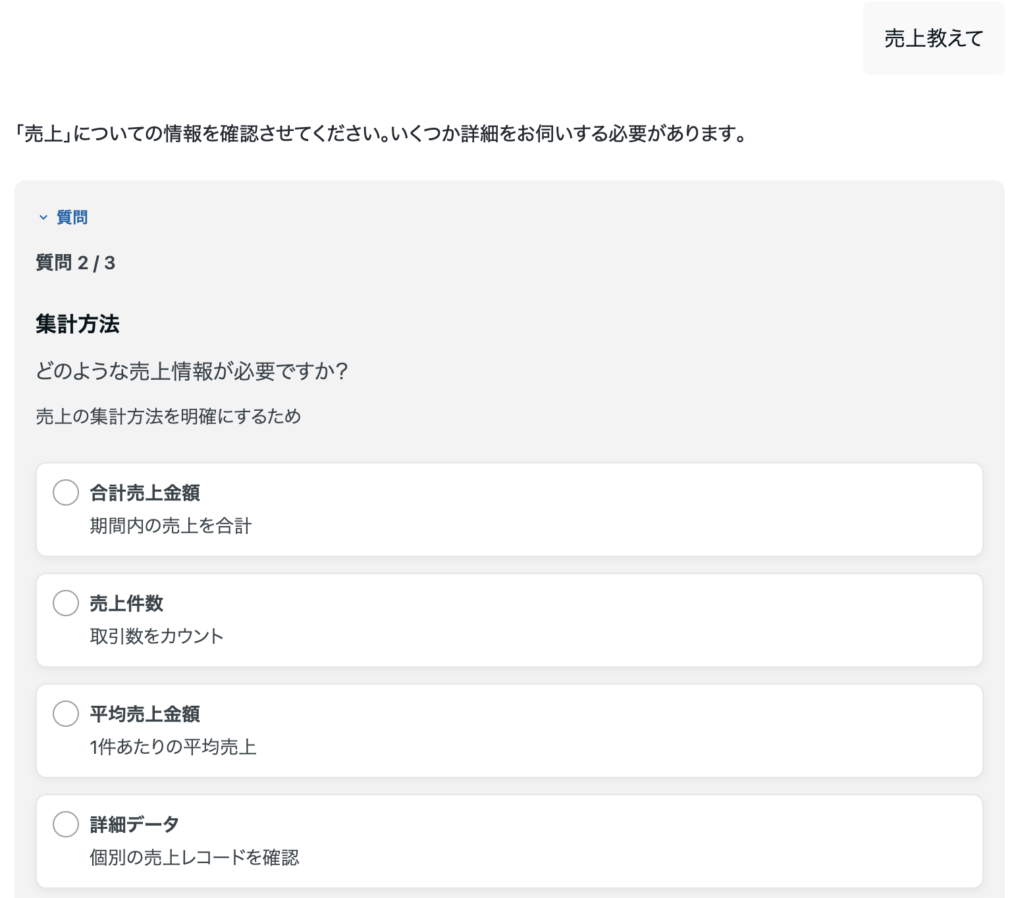Click the 1件あたりの平均売上 description
The width and height of the screenshot is (1014, 898).
(x=172, y=746)
